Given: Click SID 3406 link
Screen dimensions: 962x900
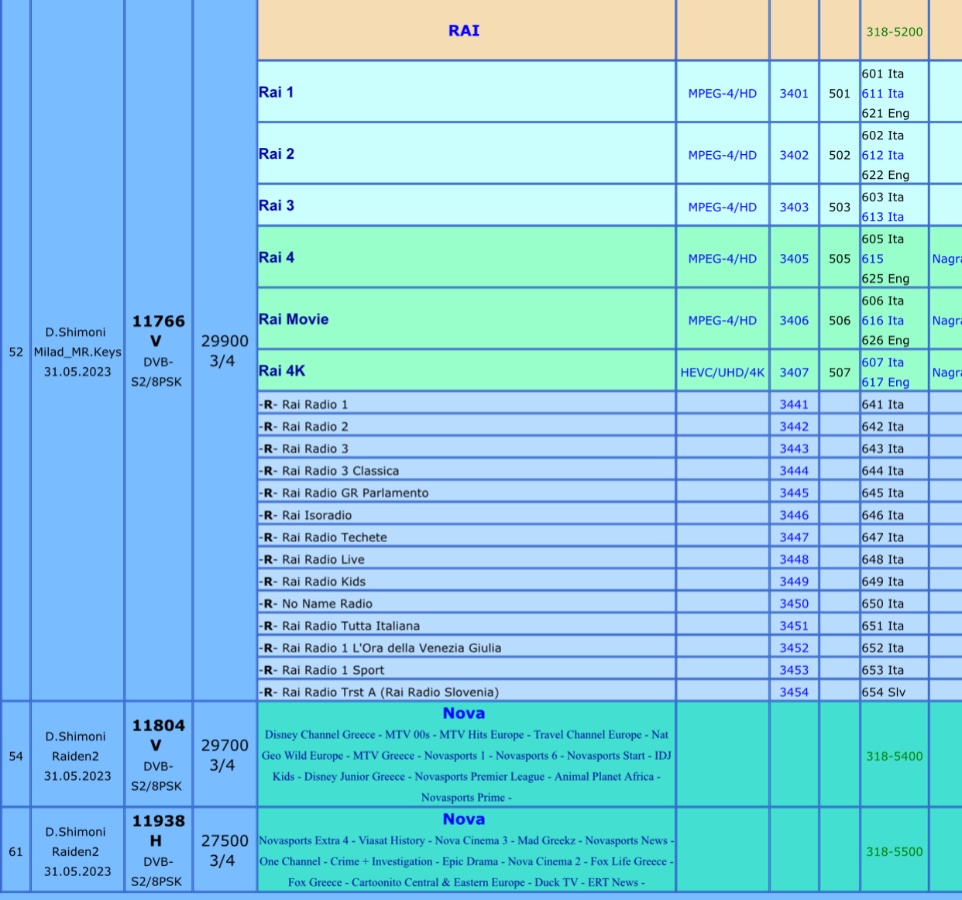Looking at the screenshot, I should [x=794, y=320].
